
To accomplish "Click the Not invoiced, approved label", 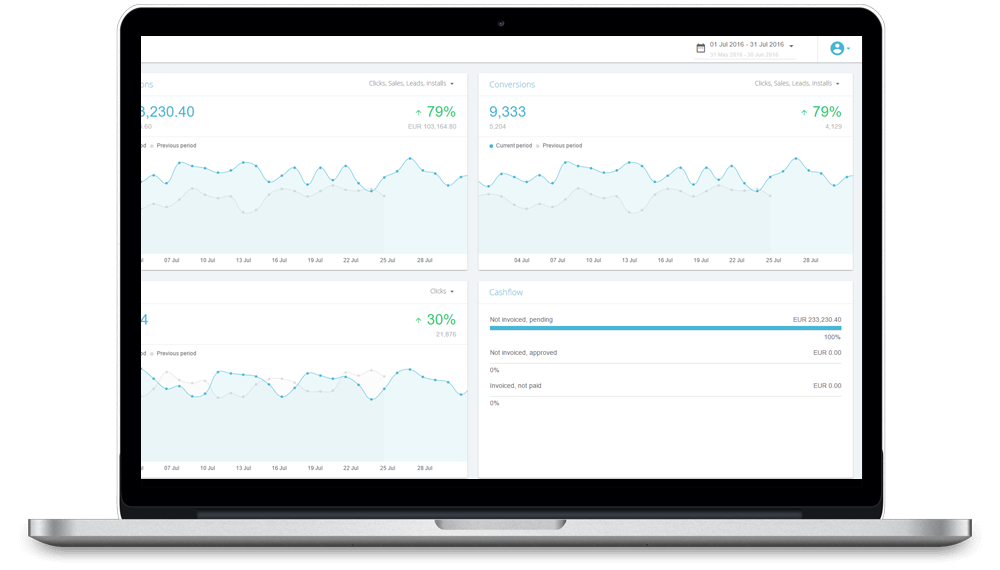I will [523, 353].
